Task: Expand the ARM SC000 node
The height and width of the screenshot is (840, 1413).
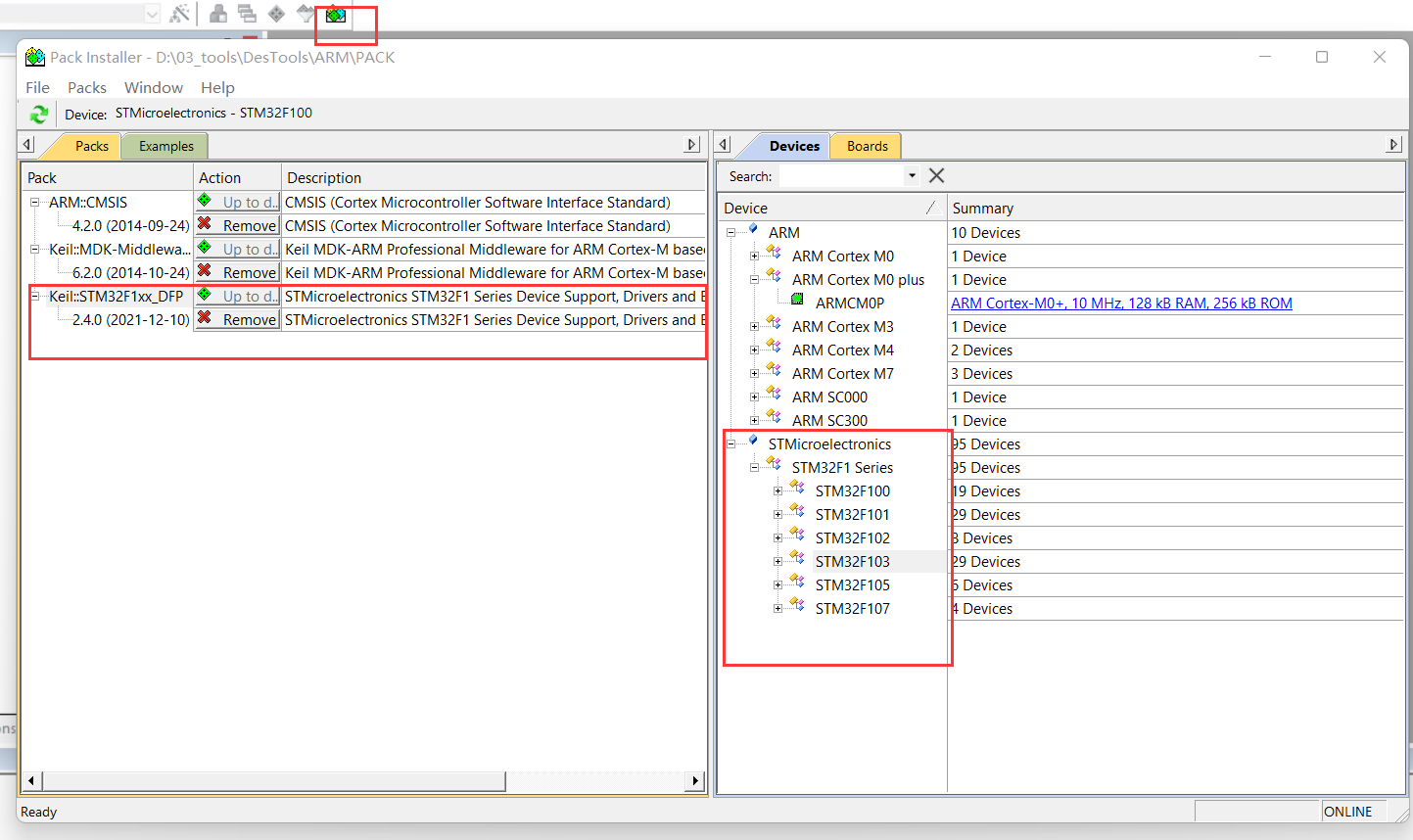Action: click(x=755, y=397)
